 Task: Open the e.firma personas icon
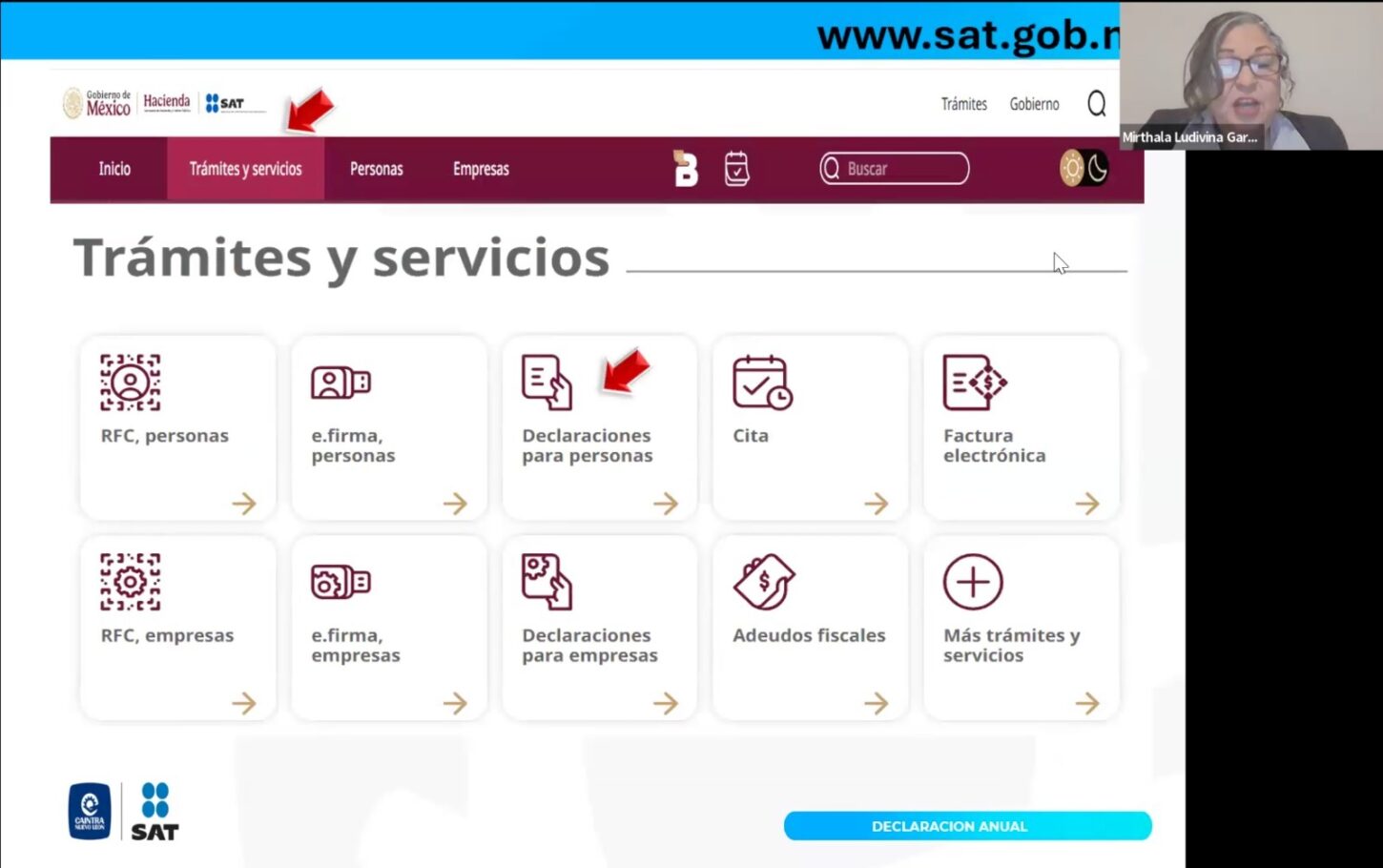[x=341, y=382]
